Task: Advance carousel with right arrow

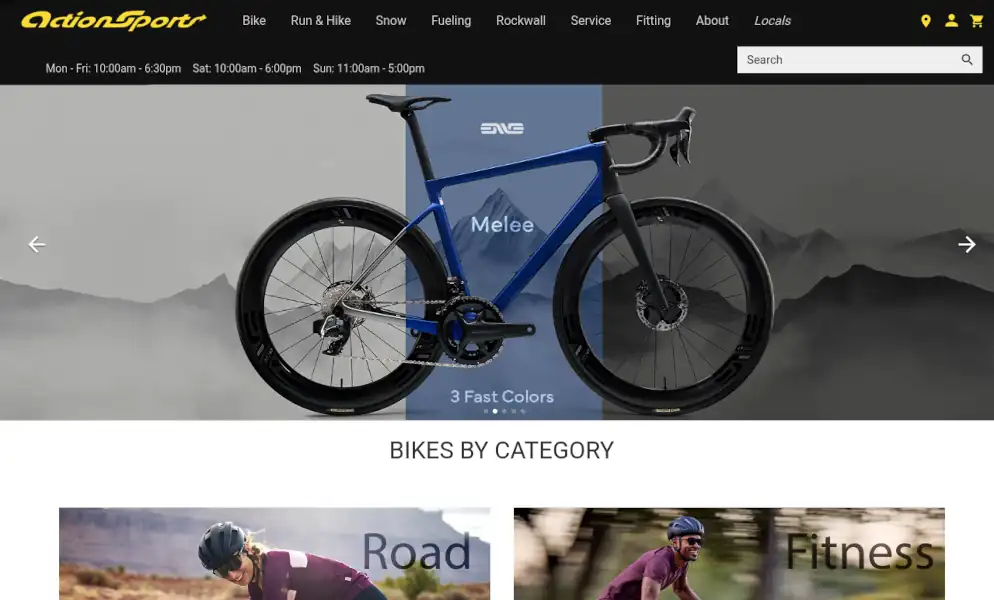Action: tap(966, 244)
